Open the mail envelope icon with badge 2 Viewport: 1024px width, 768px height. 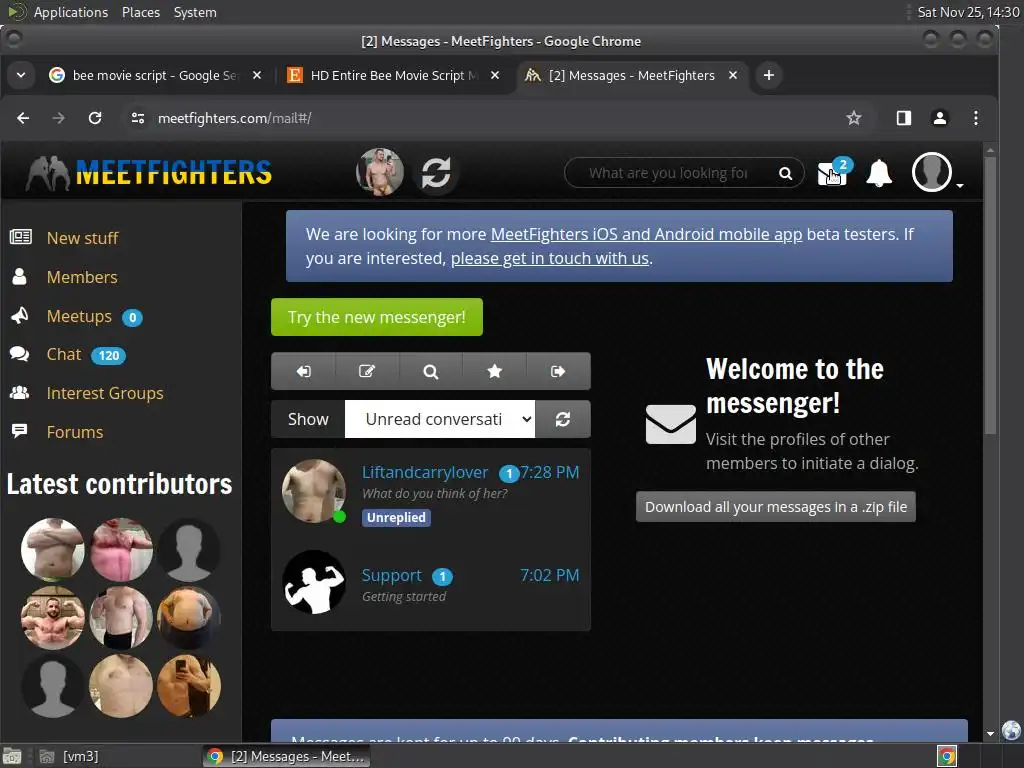833,174
